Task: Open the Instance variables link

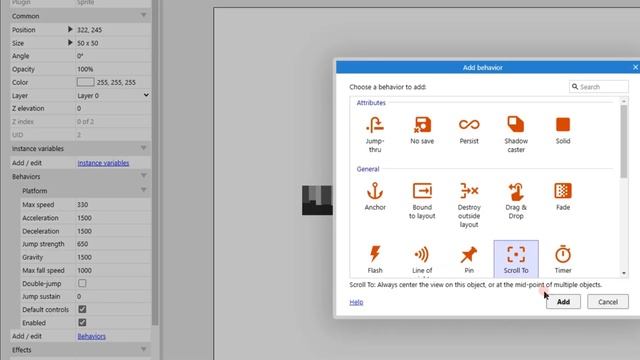Action: tap(103, 163)
